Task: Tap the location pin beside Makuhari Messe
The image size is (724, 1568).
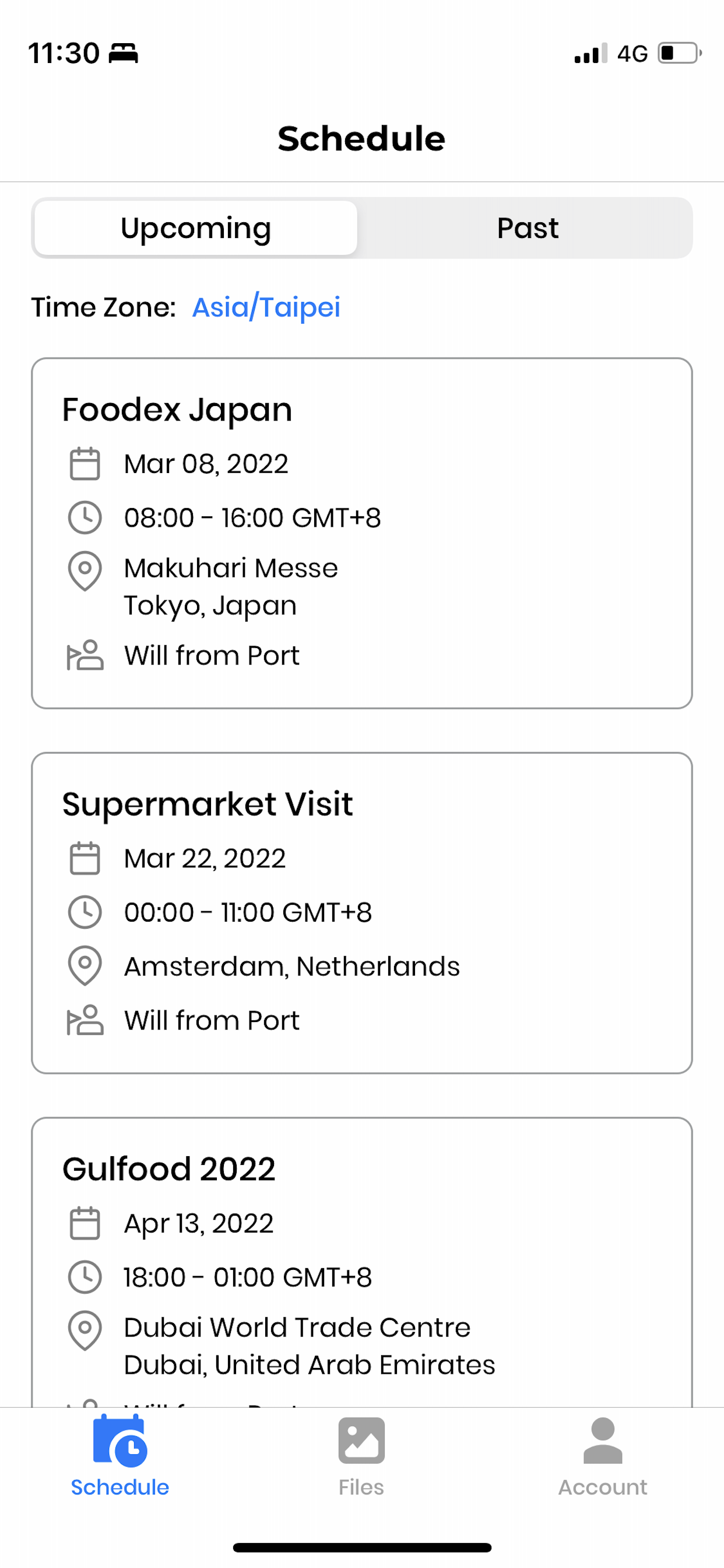Action: 85,571
